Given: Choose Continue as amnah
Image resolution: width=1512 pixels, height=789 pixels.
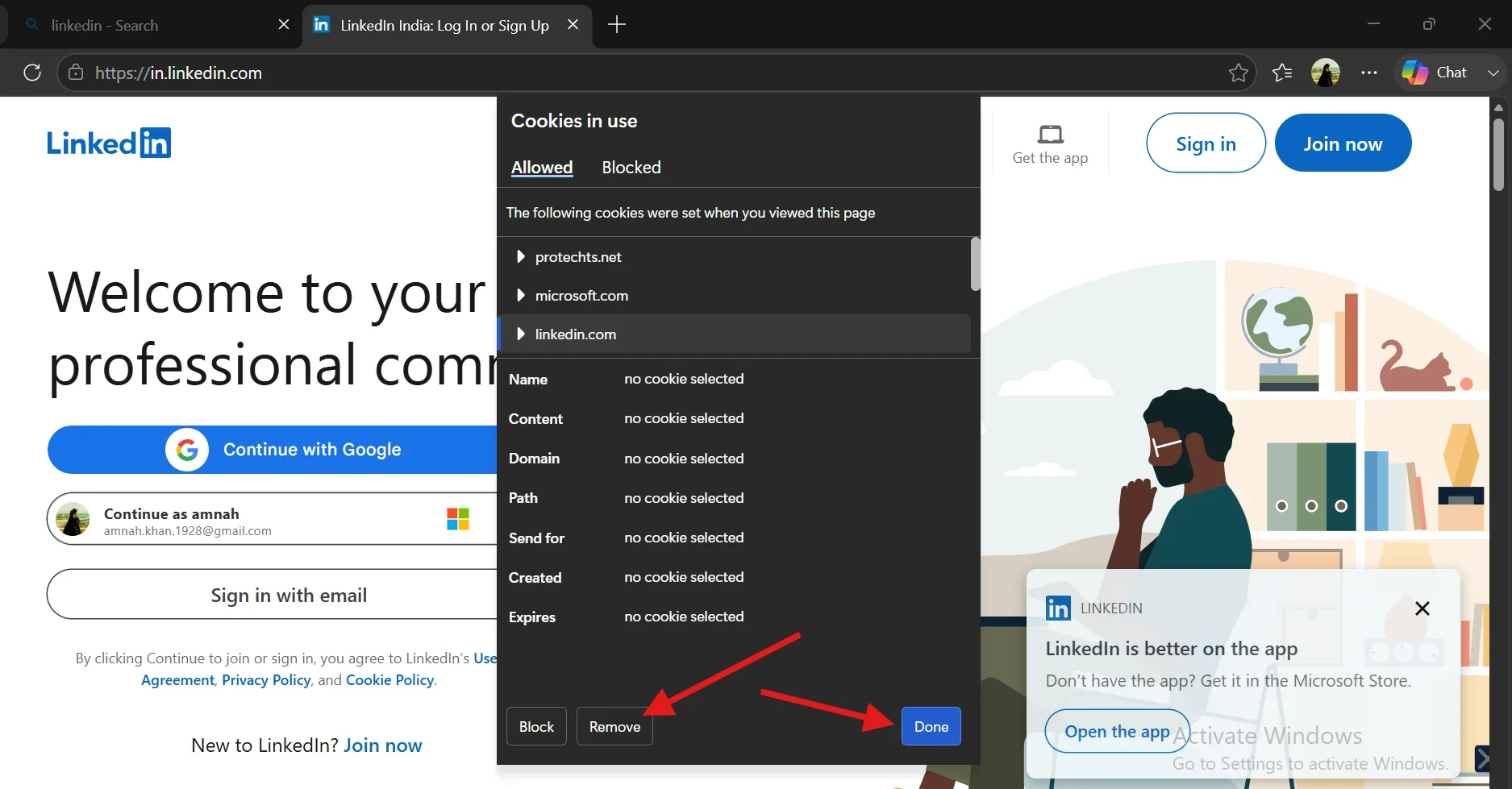Looking at the screenshot, I should (273, 519).
